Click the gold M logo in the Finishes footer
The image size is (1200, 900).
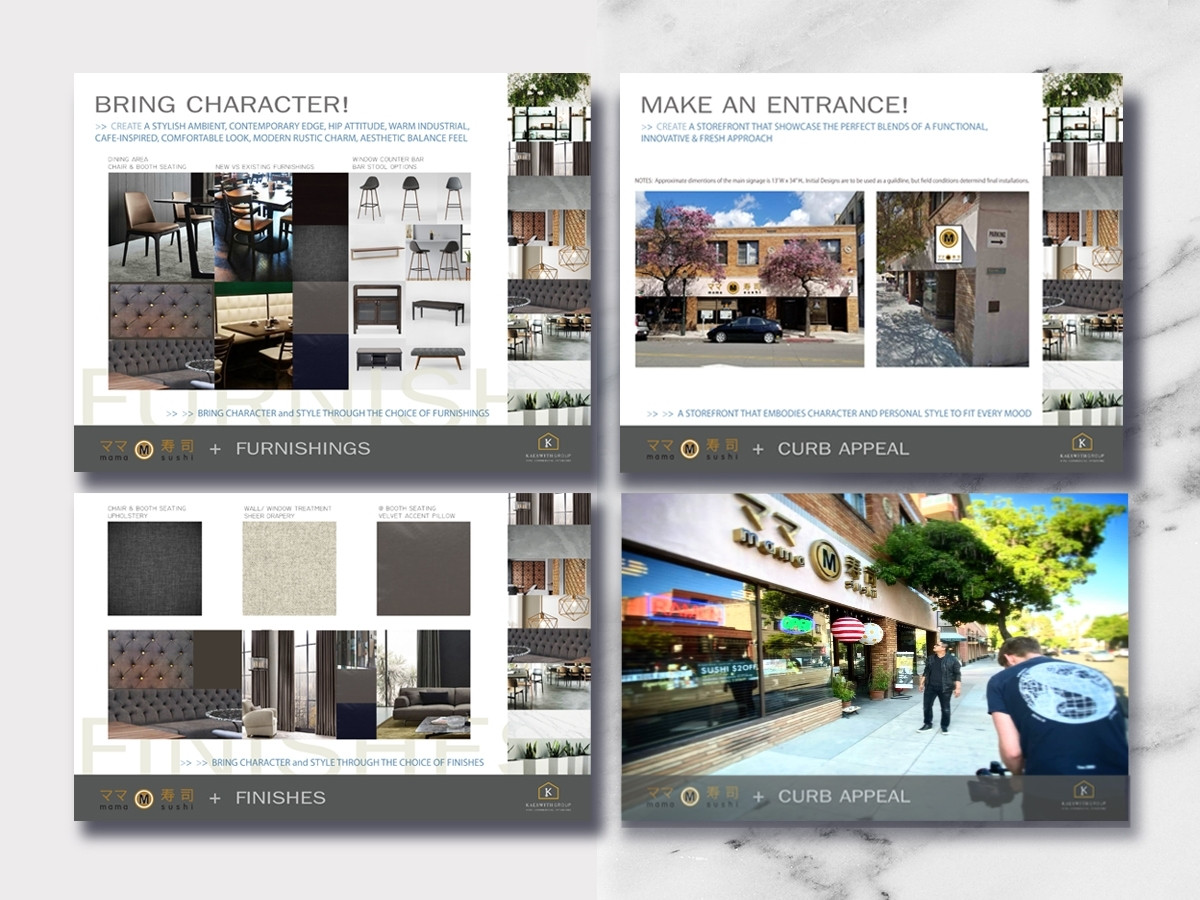point(144,798)
